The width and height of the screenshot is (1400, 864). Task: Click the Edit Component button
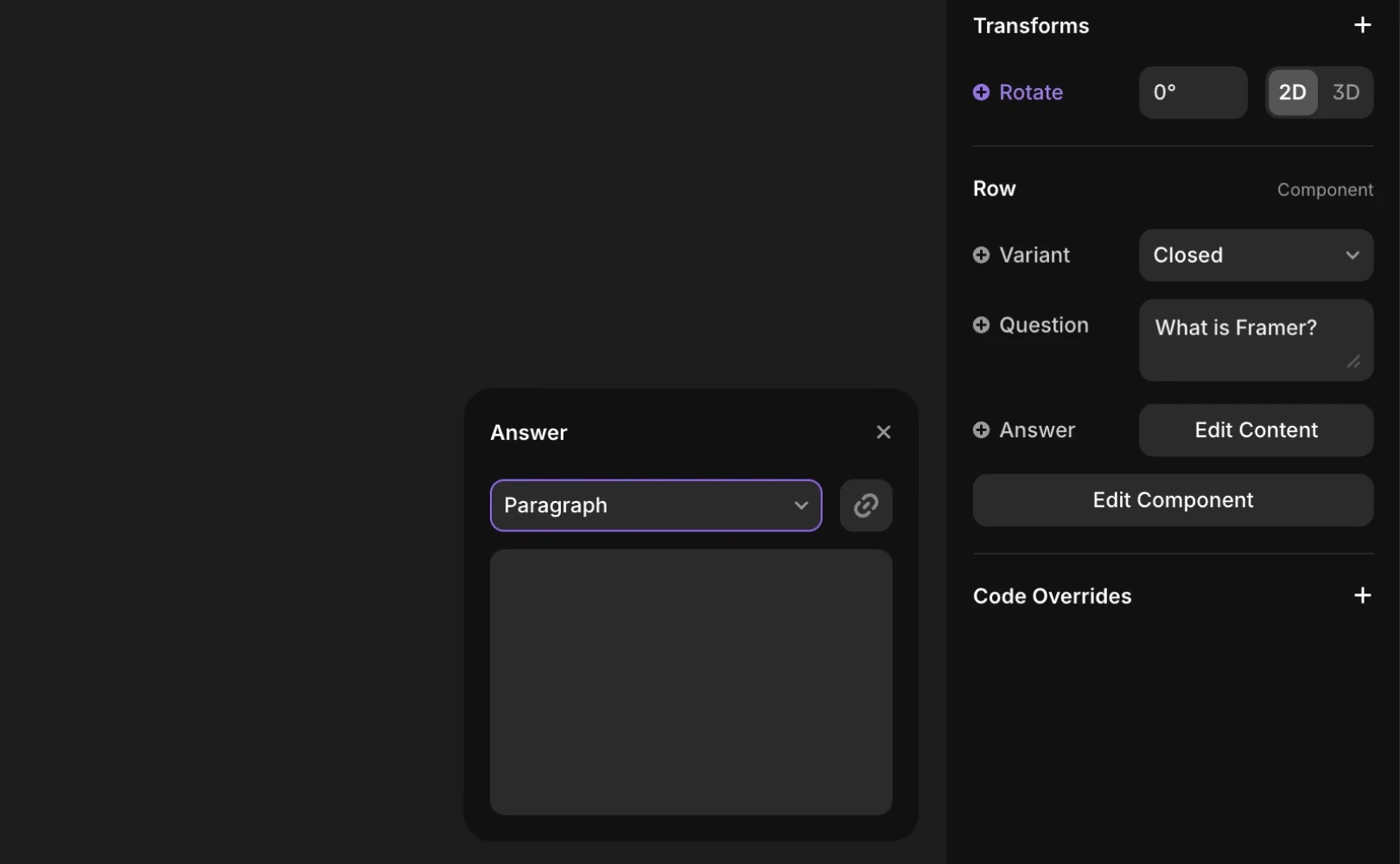[1173, 500]
